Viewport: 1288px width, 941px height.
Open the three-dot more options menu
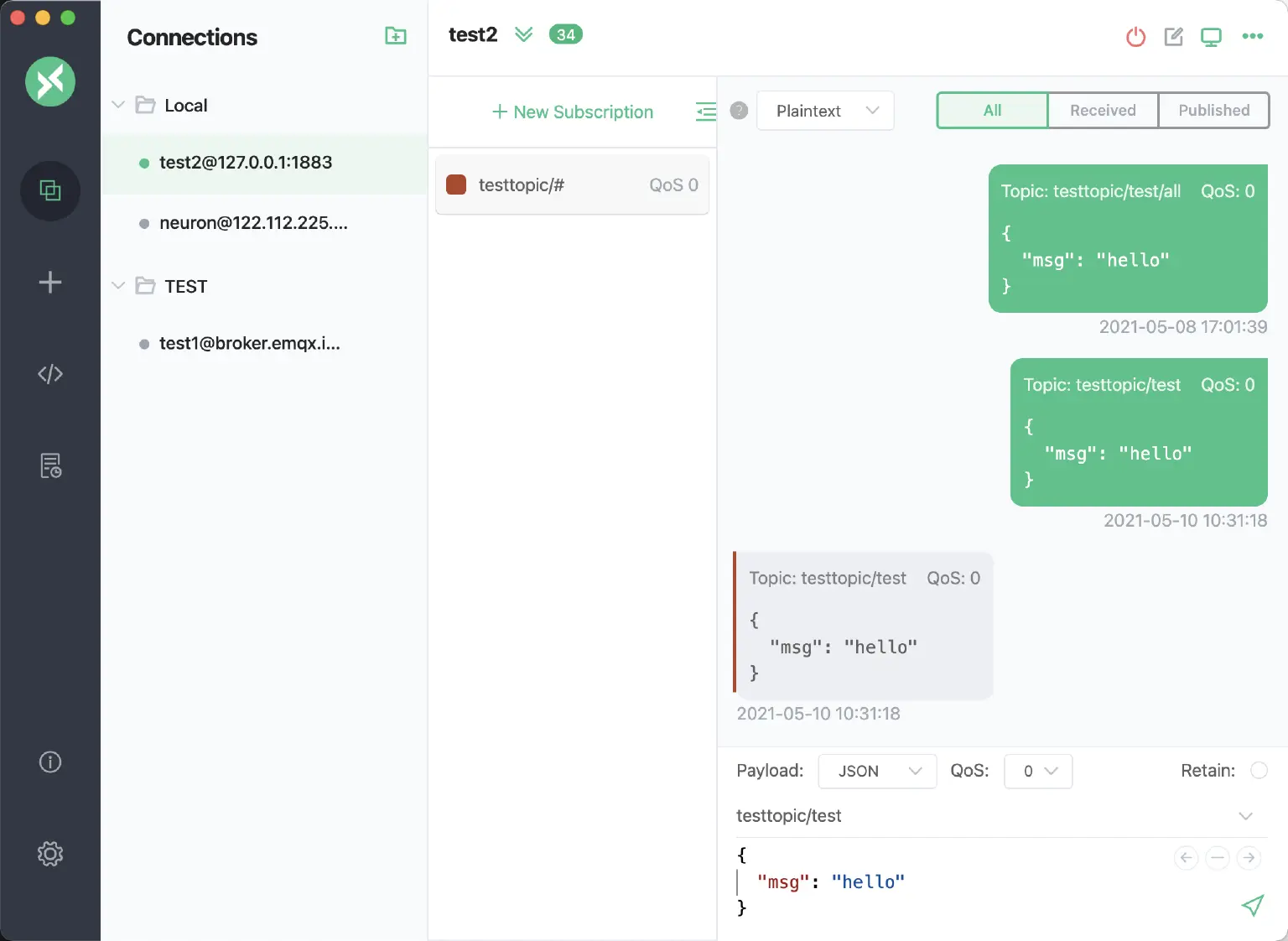[1252, 36]
